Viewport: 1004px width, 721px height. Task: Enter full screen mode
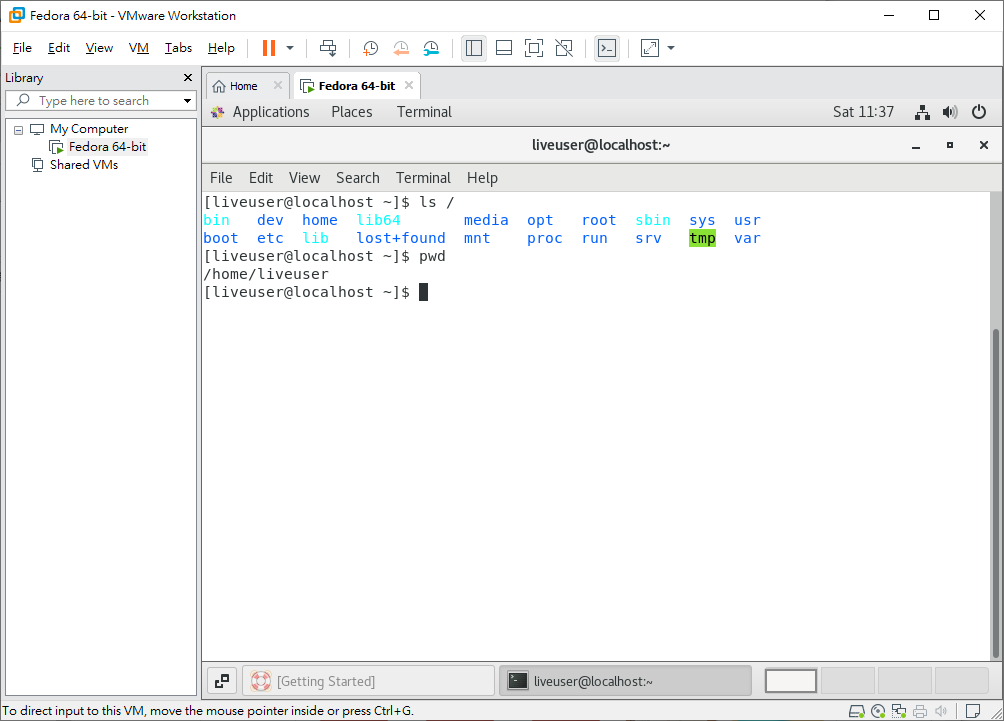[x=533, y=48]
